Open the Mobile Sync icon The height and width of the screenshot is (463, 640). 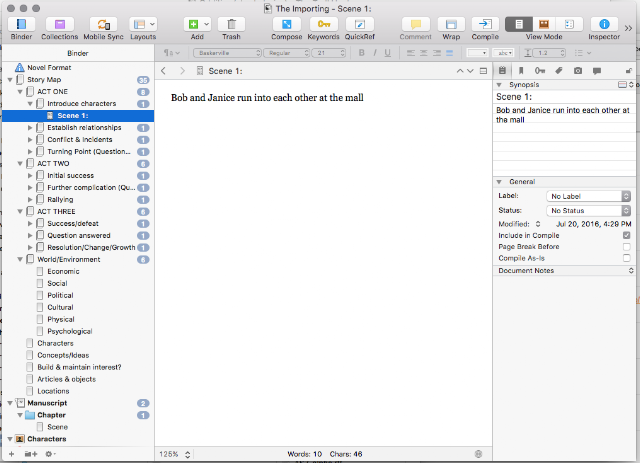coord(103,24)
